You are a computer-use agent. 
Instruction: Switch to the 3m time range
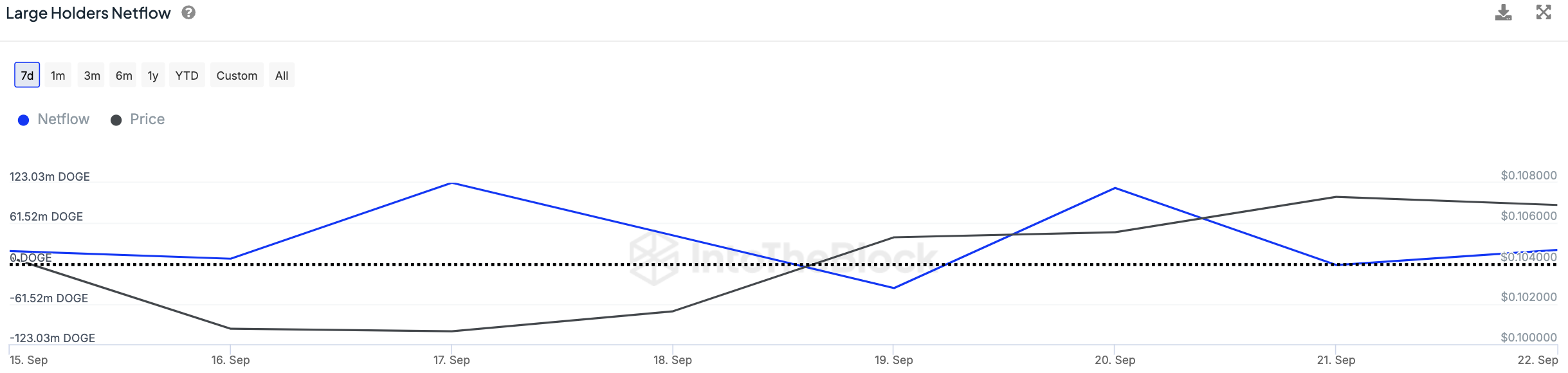92,75
